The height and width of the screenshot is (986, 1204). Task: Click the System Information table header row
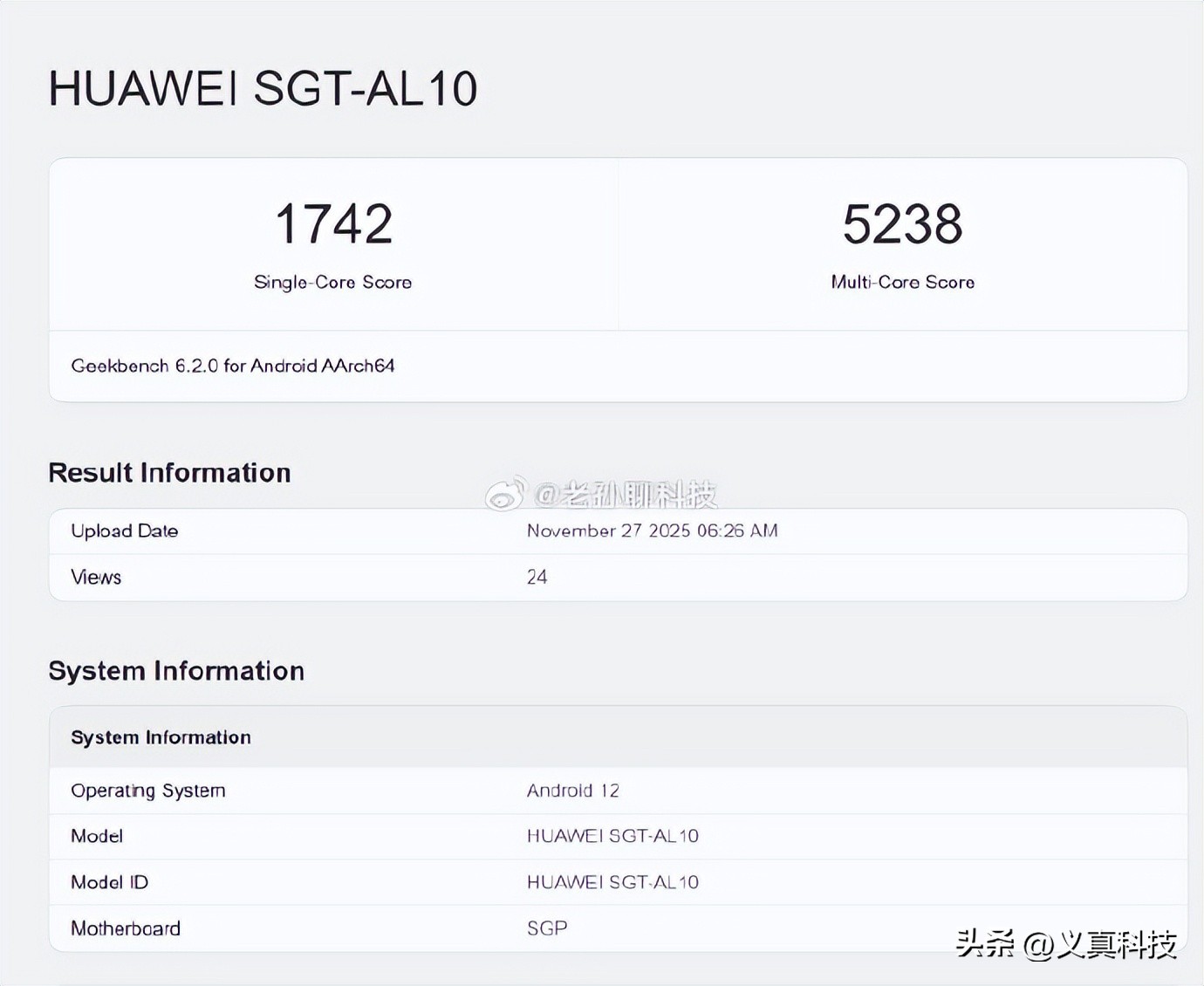pos(161,737)
